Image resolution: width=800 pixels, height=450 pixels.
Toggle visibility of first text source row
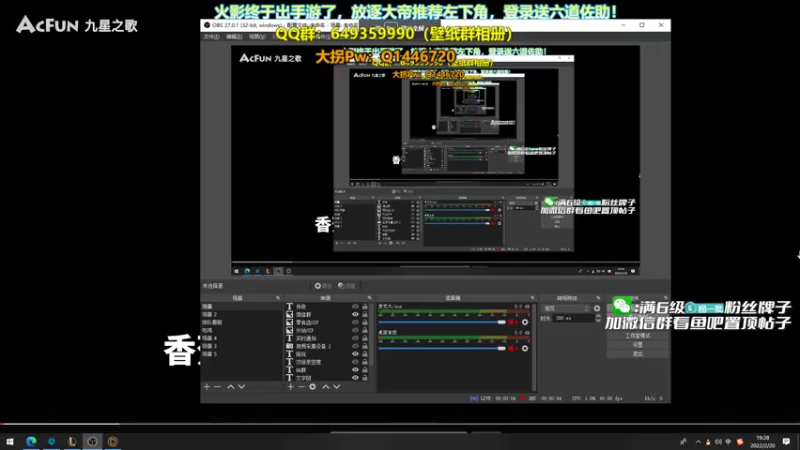(x=355, y=307)
